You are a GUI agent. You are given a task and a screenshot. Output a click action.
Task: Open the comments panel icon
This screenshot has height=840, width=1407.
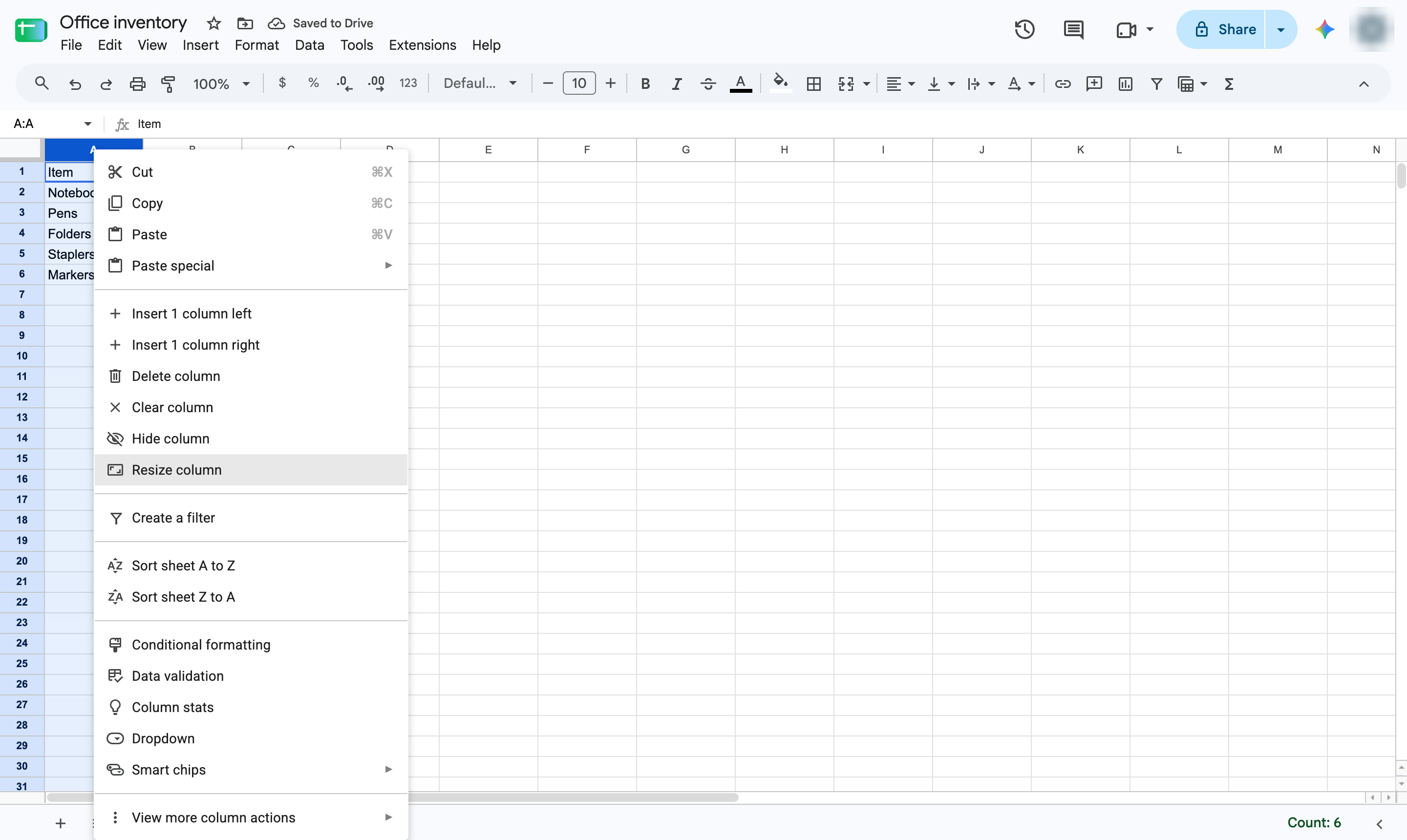tap(1073, 29)
